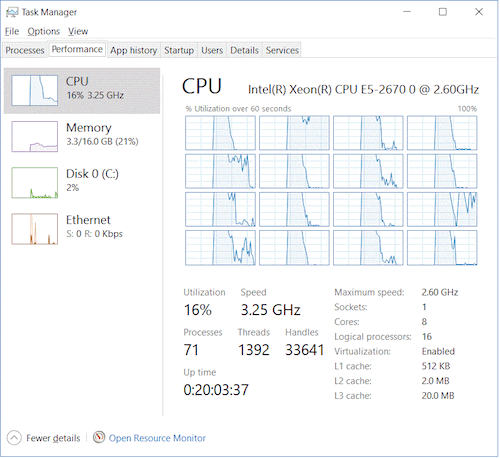Open Resource Monitor link
Screen dimensions: 500x458
(157, 438)
